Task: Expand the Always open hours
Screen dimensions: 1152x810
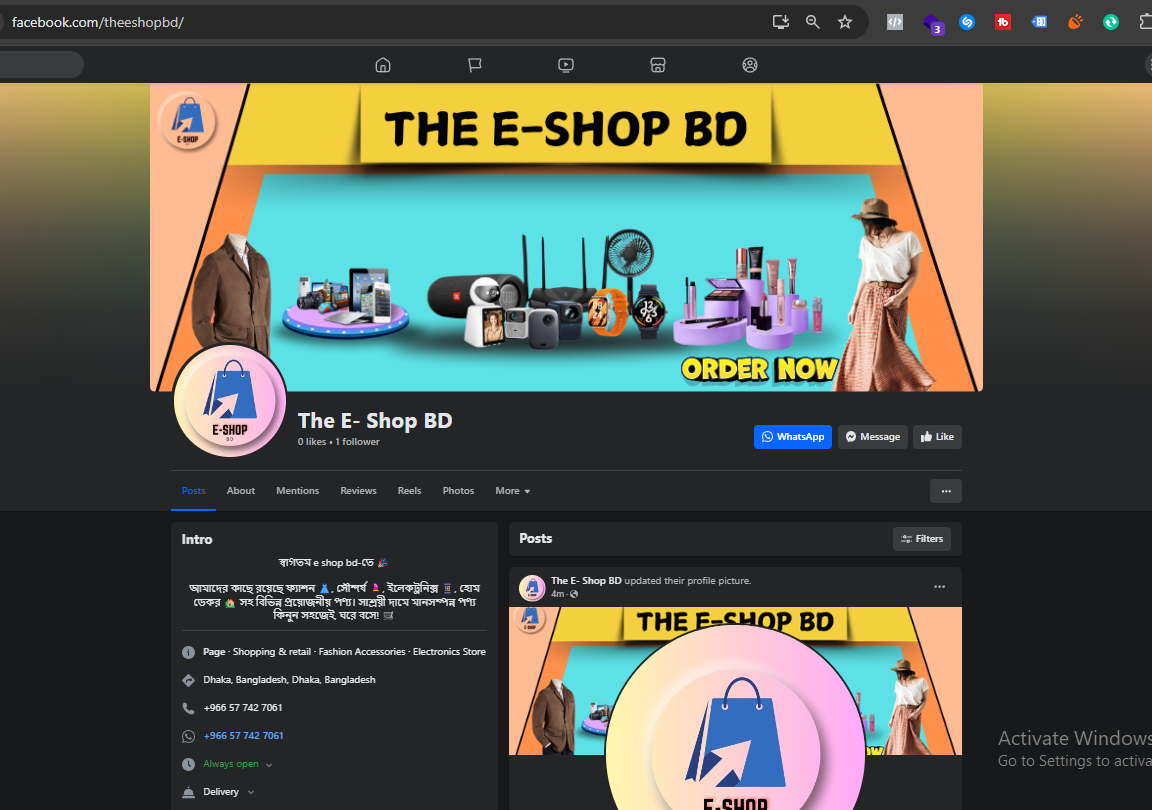Action: pos(268,765)
